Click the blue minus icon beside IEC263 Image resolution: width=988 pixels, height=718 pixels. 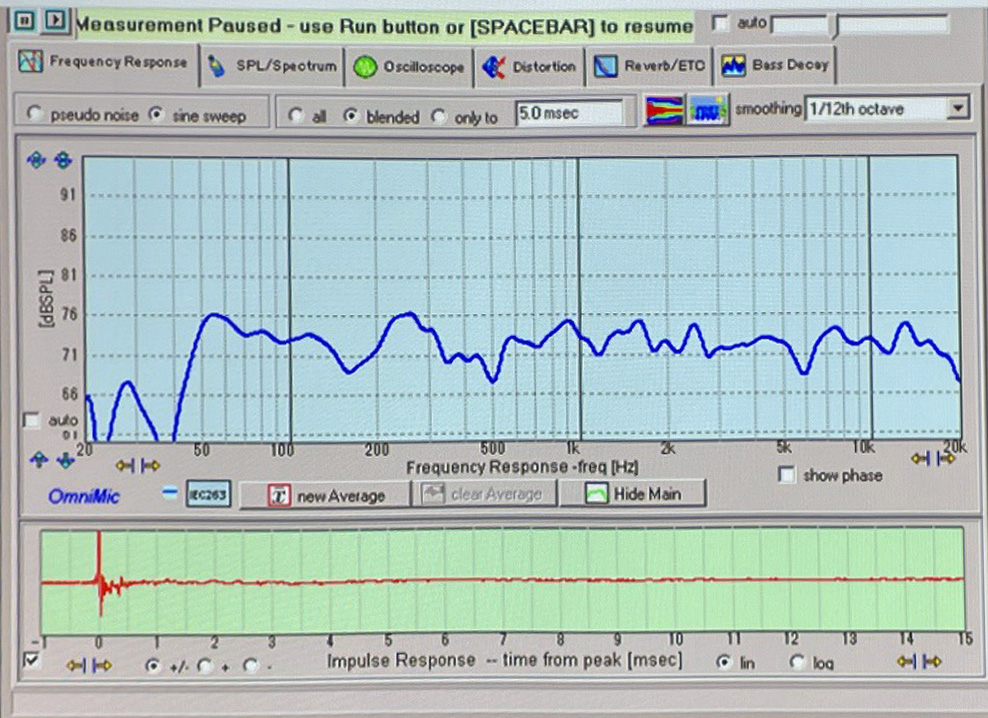[169, 492]
